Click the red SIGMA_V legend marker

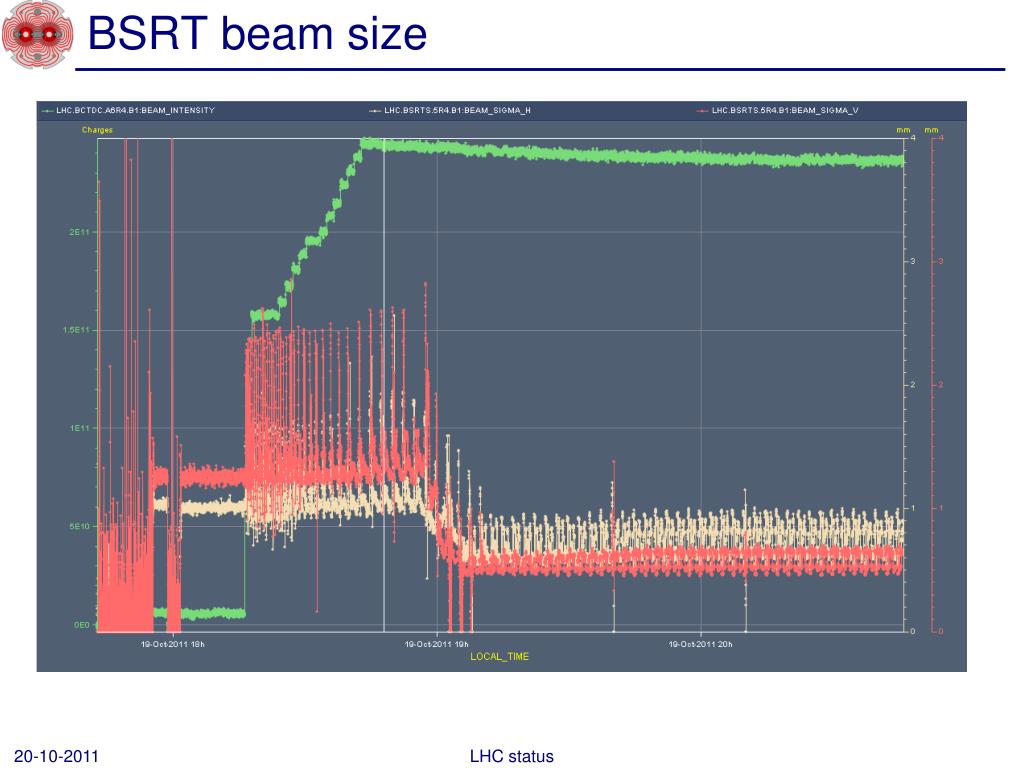(703, 111)
